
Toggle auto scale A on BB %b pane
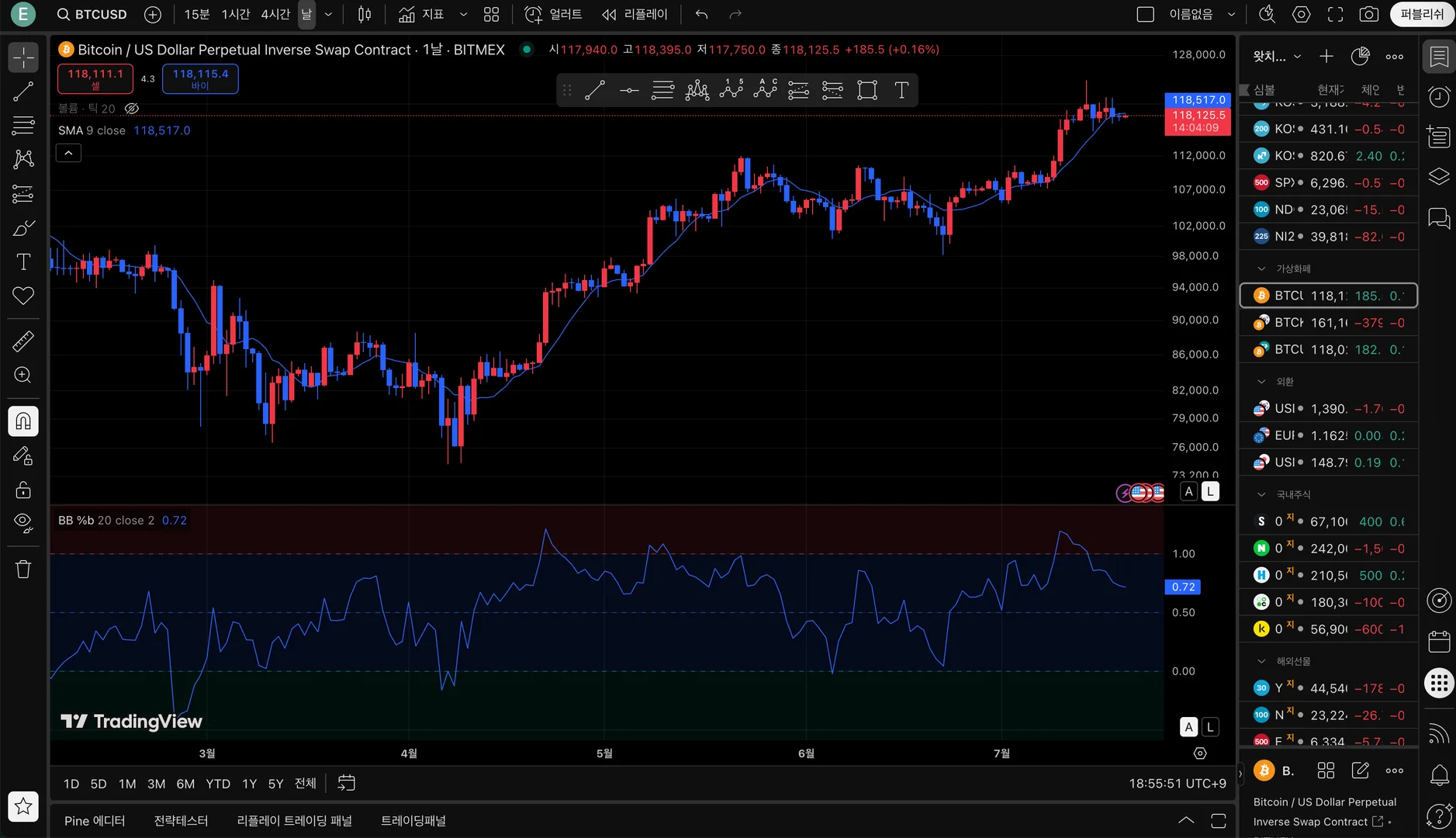point(1188,727)
